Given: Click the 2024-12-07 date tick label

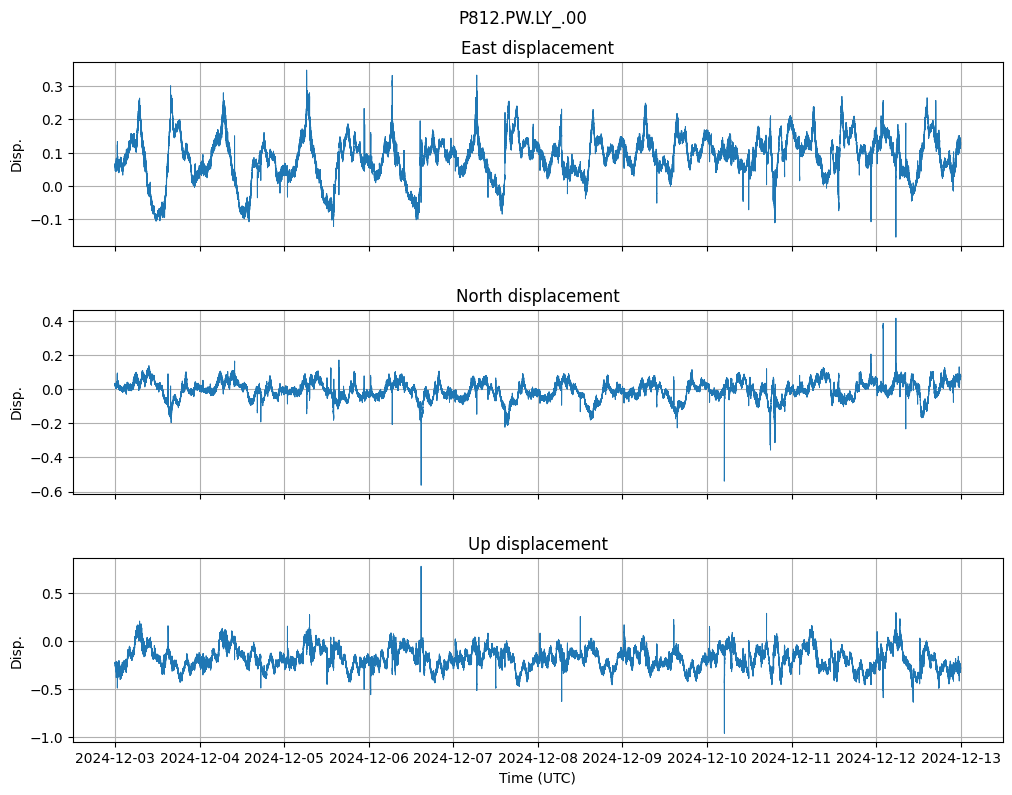Looking at the screenshot, I should 453,759.
